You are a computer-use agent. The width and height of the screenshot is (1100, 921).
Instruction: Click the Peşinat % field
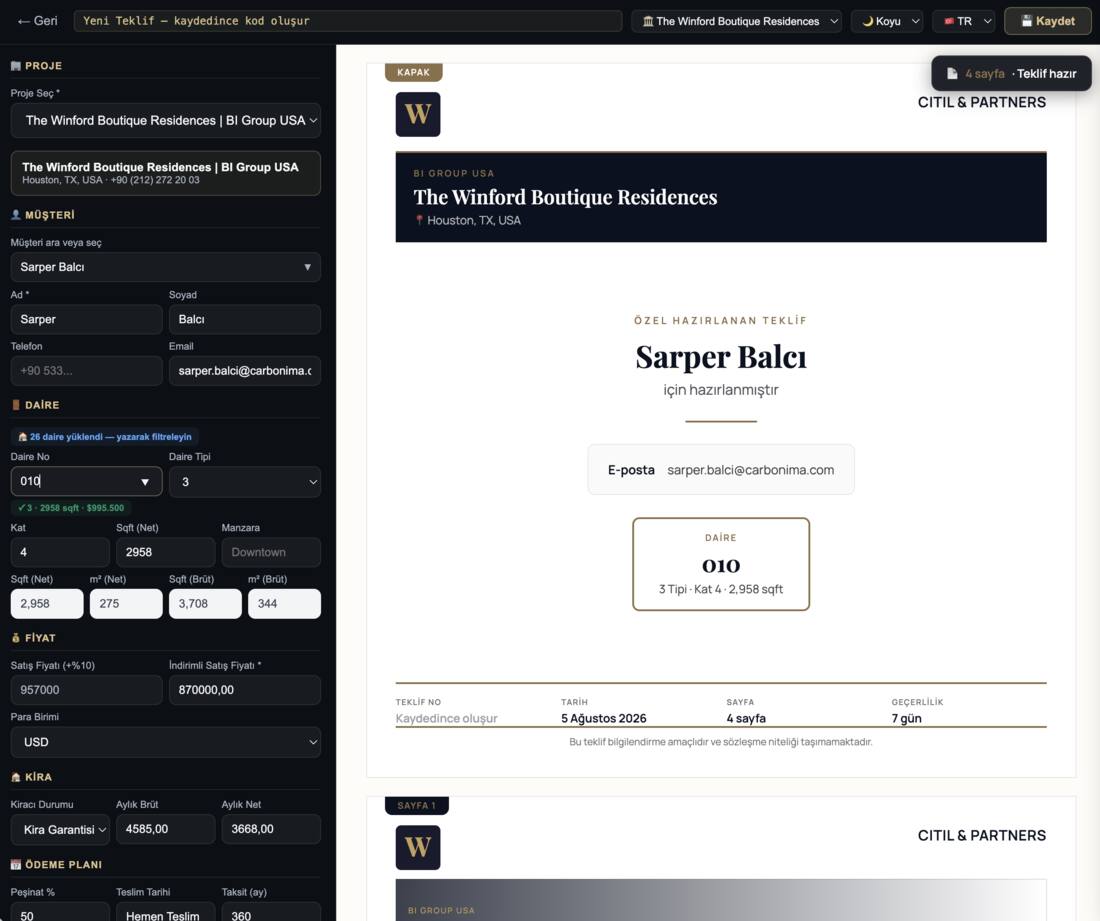click(60, 912)
